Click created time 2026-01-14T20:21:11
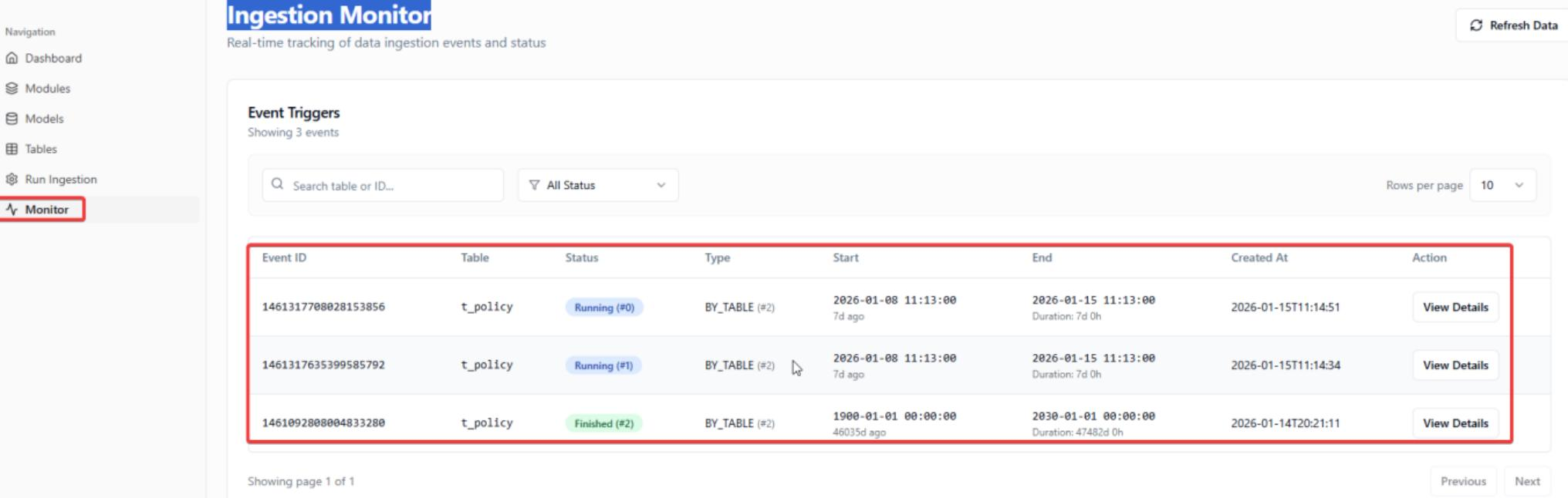 pos(1286,423)
